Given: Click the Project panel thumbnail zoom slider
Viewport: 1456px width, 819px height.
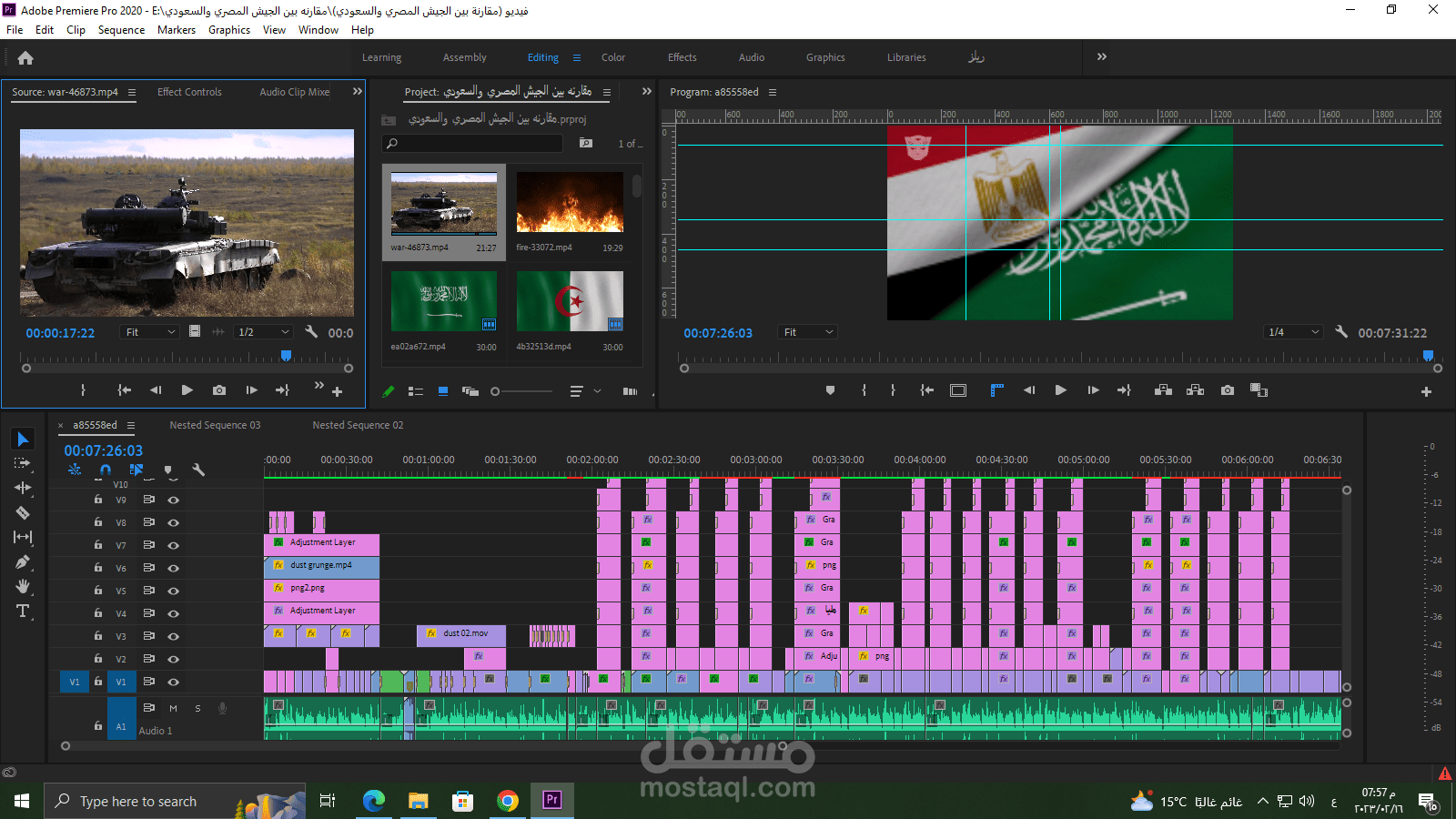Looking at the screenshot, I should [522, 391].
